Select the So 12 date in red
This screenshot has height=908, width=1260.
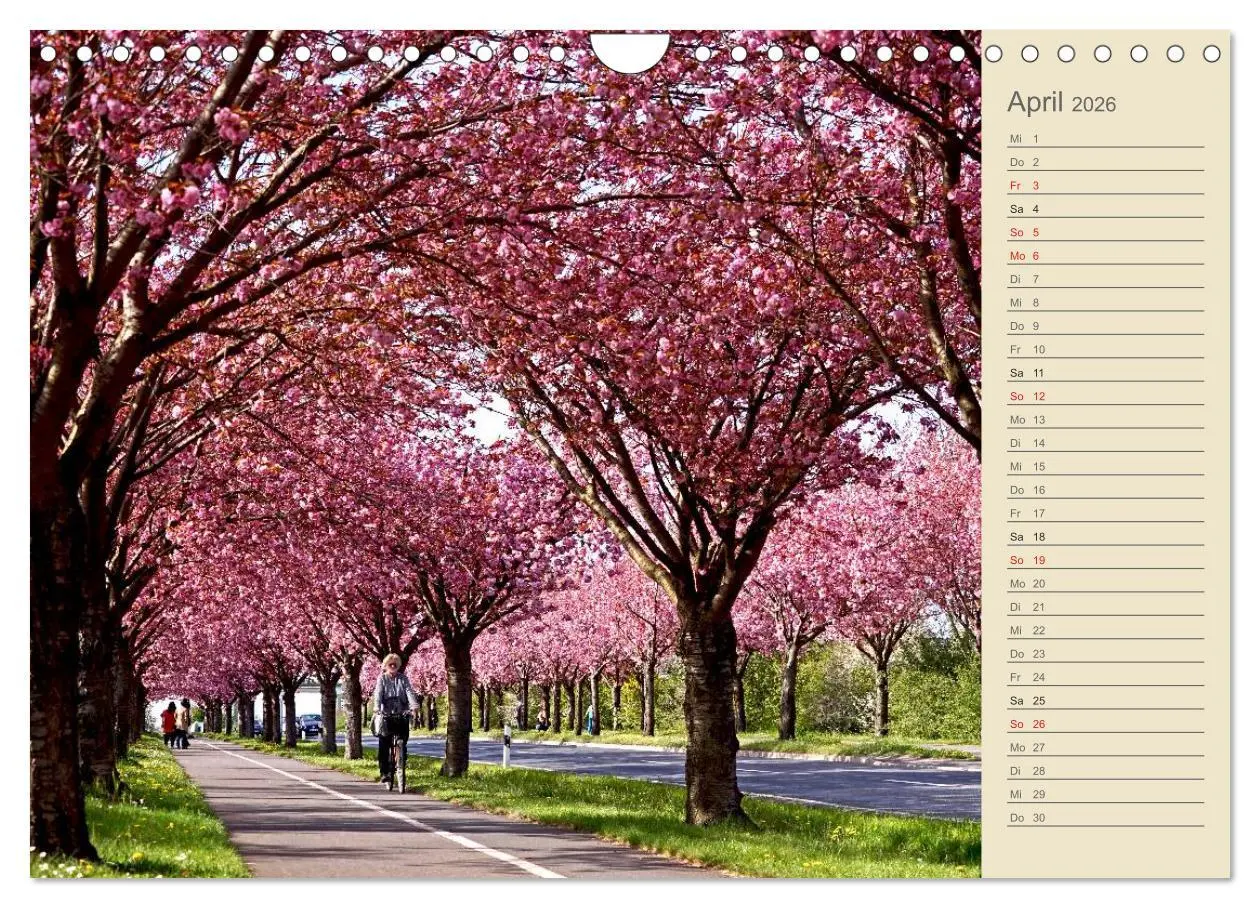(1028, 396)
